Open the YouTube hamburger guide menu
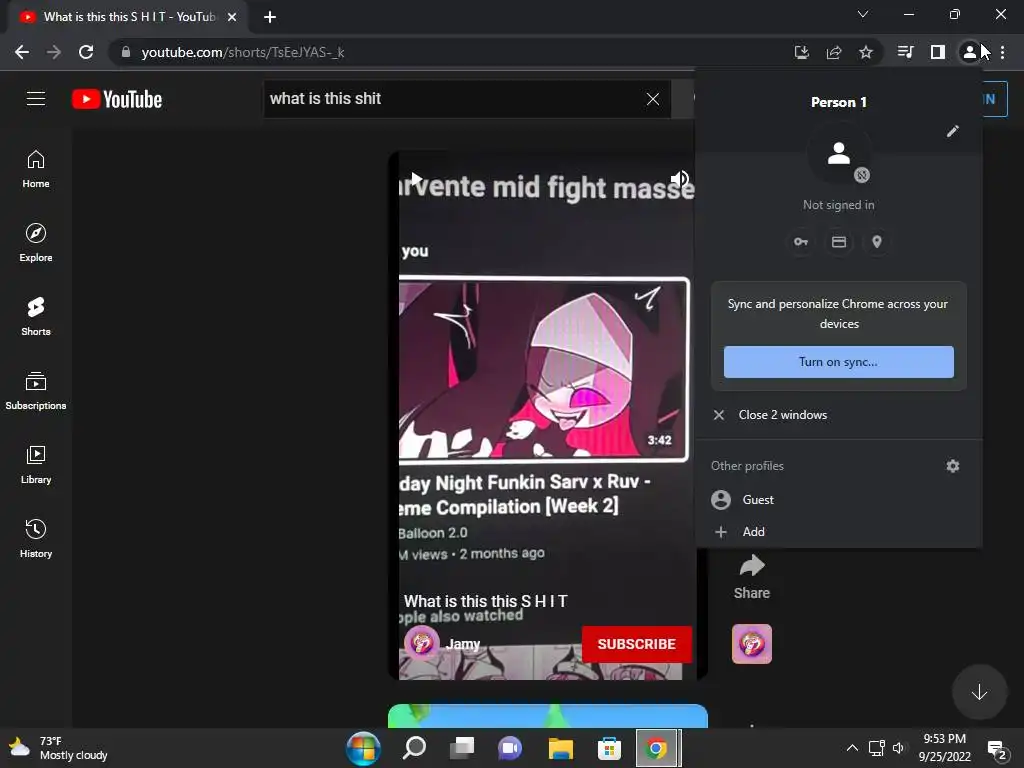 coord(36,99)
